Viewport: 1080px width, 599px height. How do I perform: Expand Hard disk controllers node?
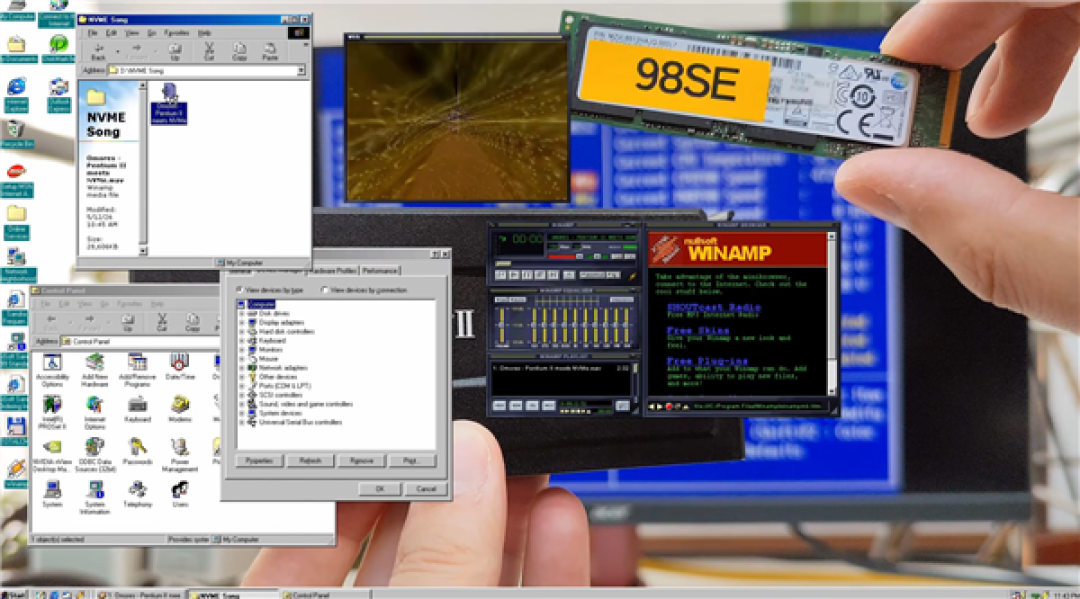[242, 331]
